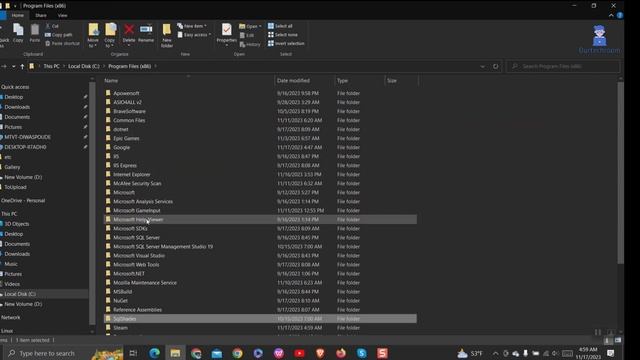Select the Mozilla Maintenance Service folder
This screenshot has height=360, width=640.
pos(145,282)
